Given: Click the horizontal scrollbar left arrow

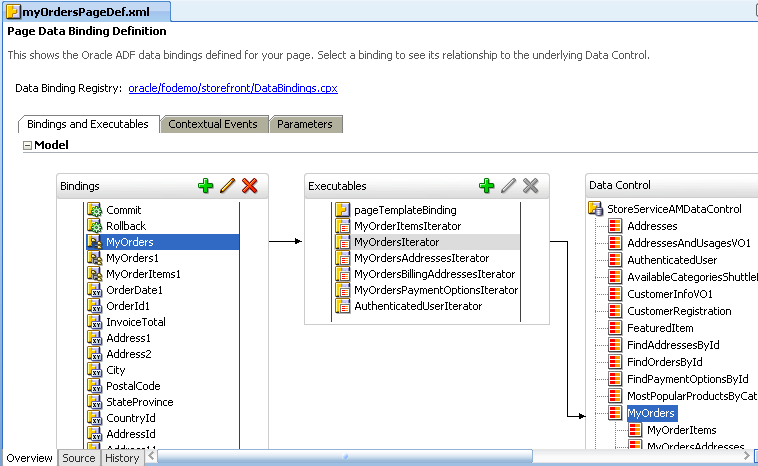Looking at the screenshot, I should point(151,456).
